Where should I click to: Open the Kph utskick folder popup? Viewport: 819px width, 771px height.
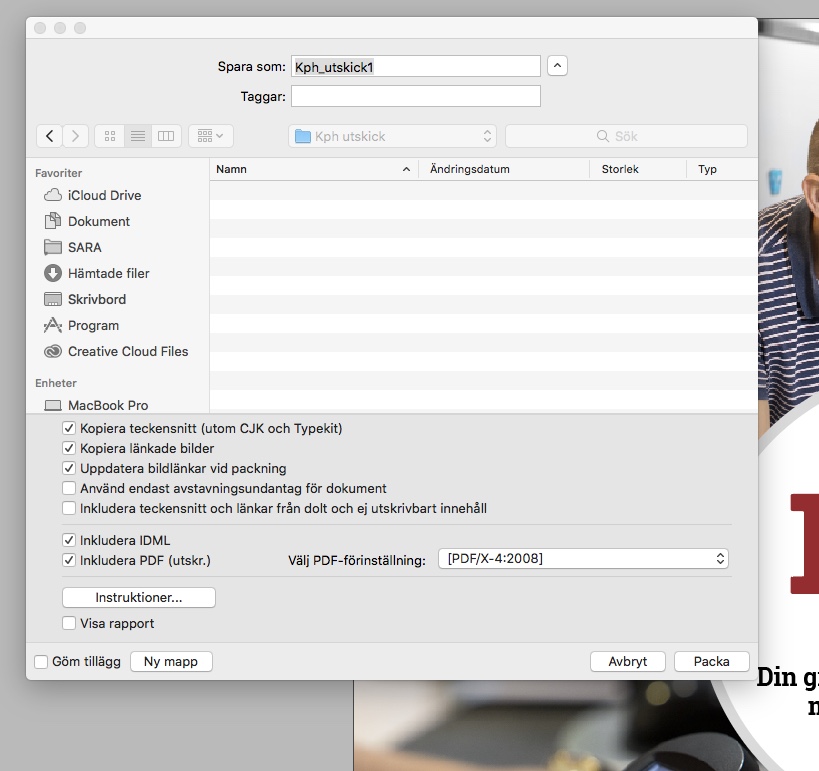click(x=392, y=136)
